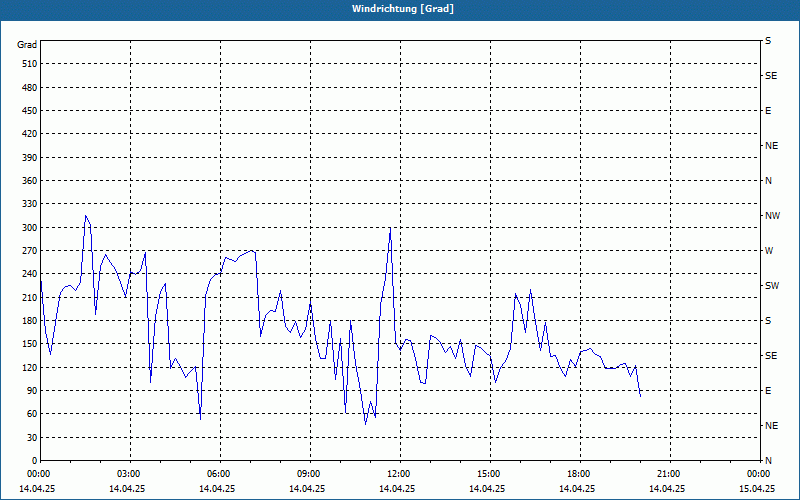Viewport: 800px width, 500px height.
Task: Click the 360 y-axis value
Action: pyautogui.click(x=30, y=181)
